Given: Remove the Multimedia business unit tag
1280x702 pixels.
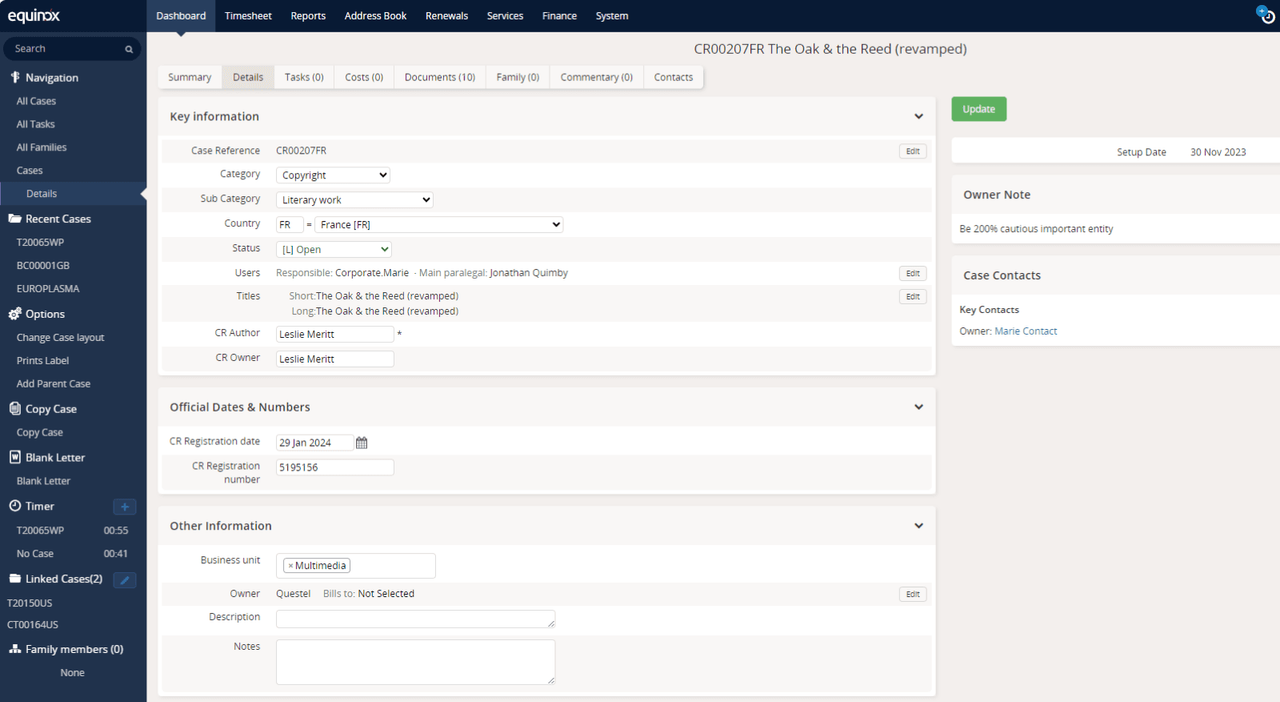Looking at the screenshot, I should [293, 564].
